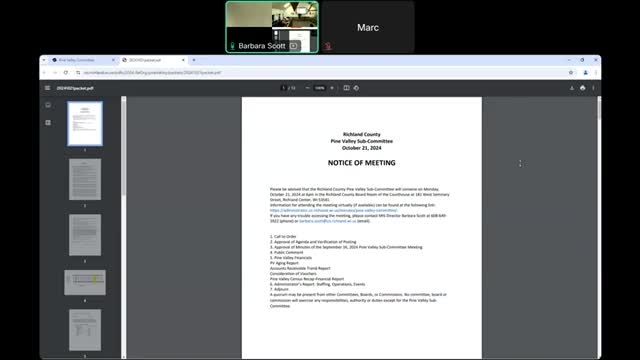This screenshot has width=640, height=360.
Task: Show document outline view in sidebar
Action: (48, 122)
